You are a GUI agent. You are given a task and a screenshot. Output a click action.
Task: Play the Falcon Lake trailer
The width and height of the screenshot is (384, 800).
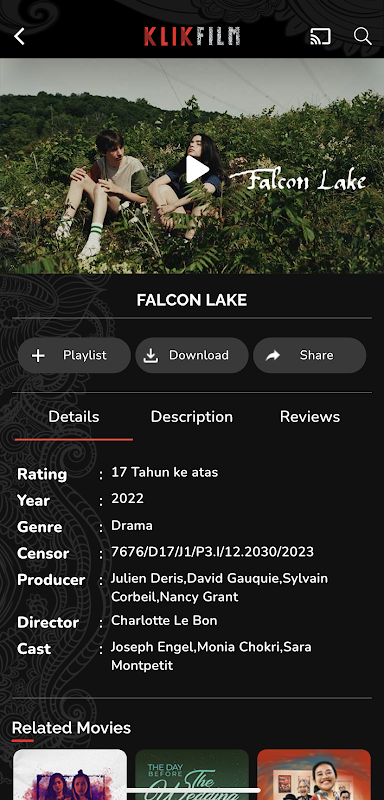[x=197, y=169]
